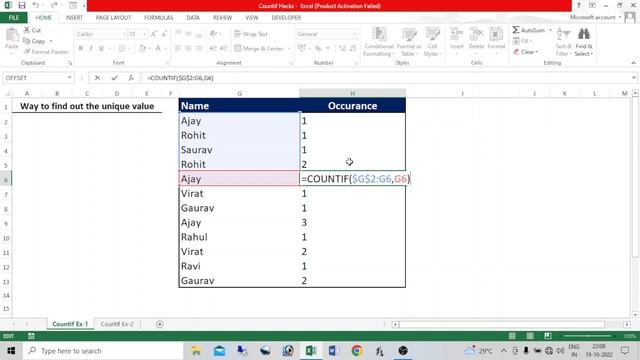Click the Cut scissors icon
The image size is (640, 360).
pyautogui.click(x=27, y=30)
